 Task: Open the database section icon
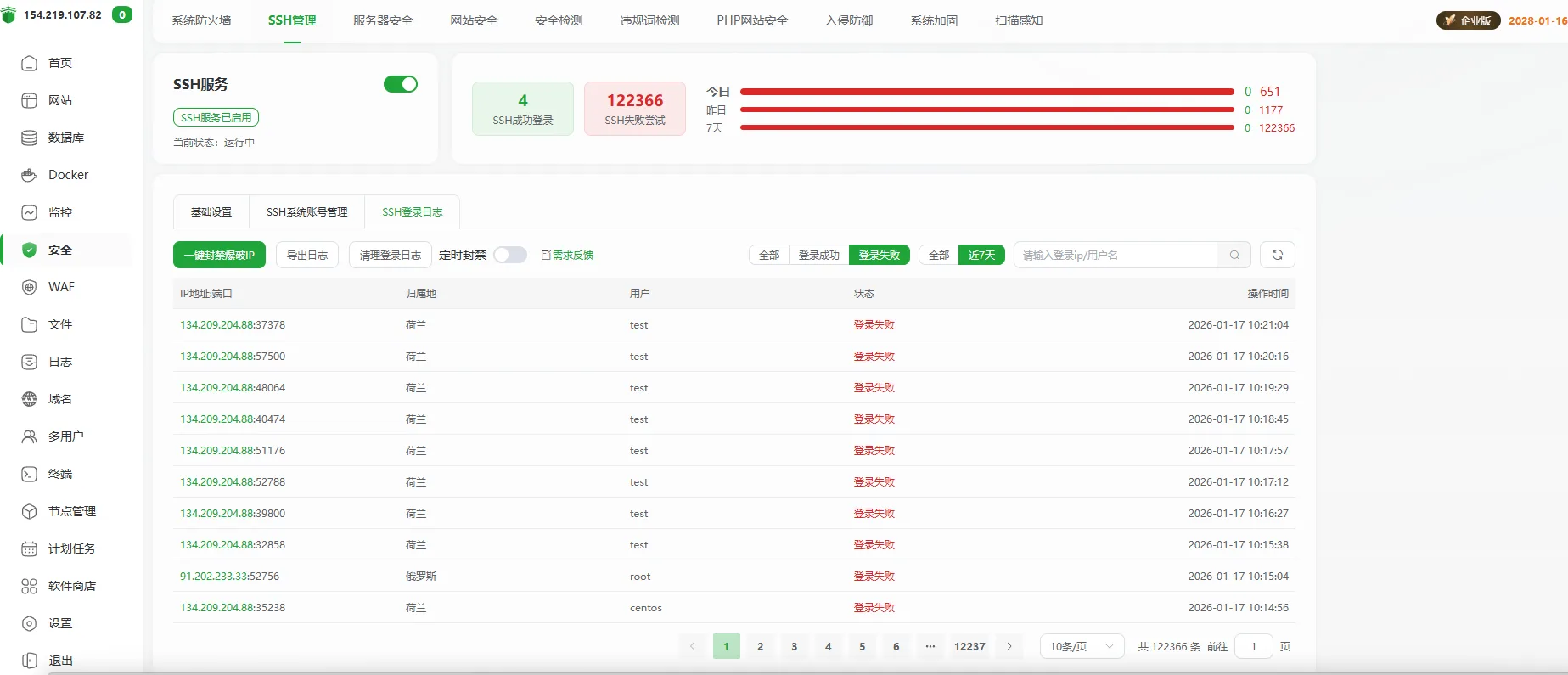point(29,138)
